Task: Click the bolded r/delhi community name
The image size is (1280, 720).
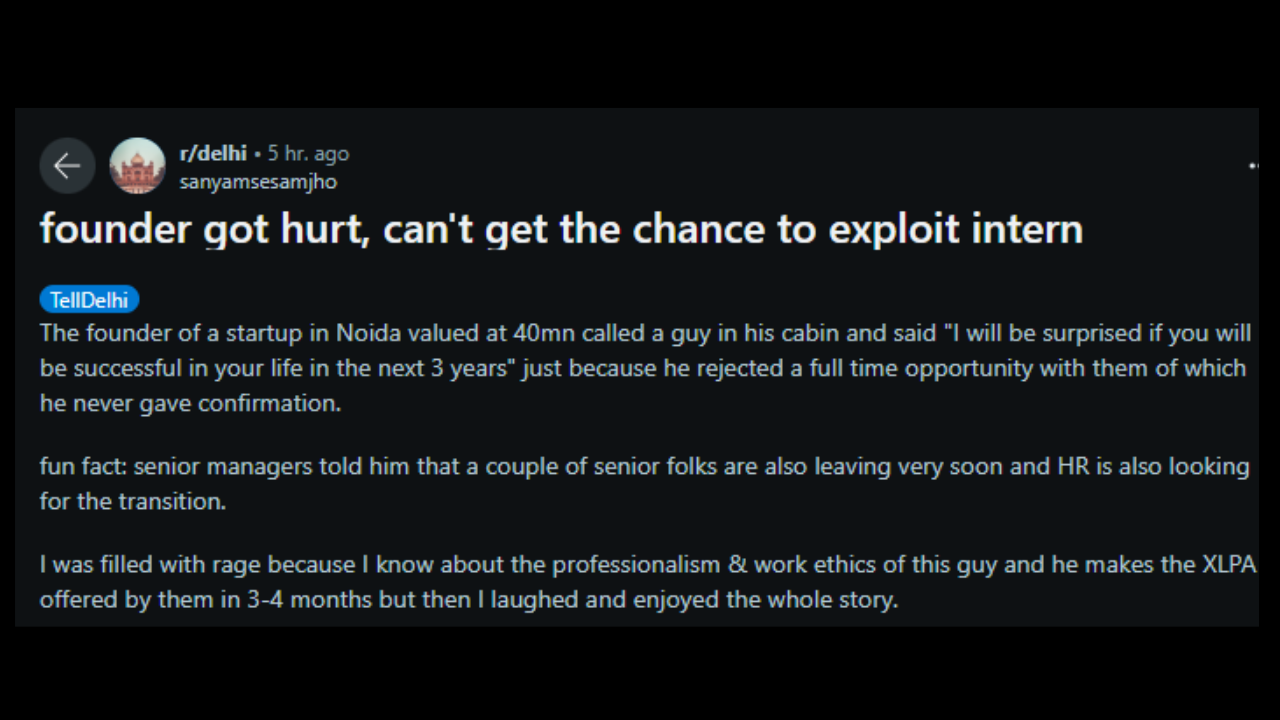Action: point(213,153)
